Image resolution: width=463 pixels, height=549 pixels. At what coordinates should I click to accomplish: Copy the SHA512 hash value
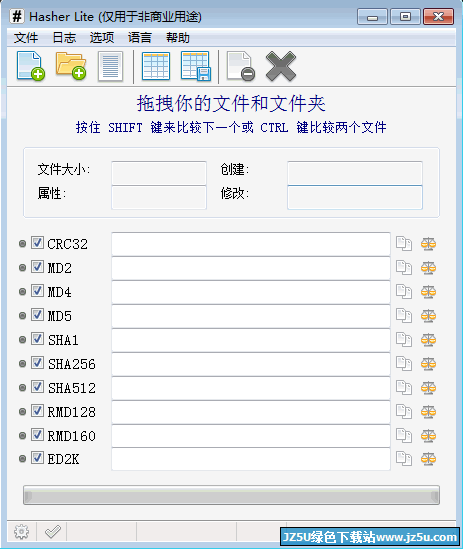404,388
